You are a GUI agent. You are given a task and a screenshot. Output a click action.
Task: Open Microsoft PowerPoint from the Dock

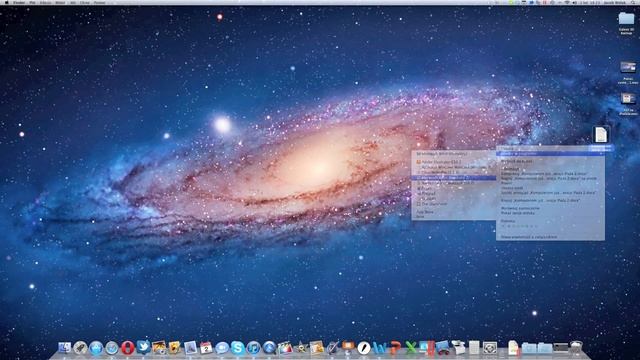395,348
